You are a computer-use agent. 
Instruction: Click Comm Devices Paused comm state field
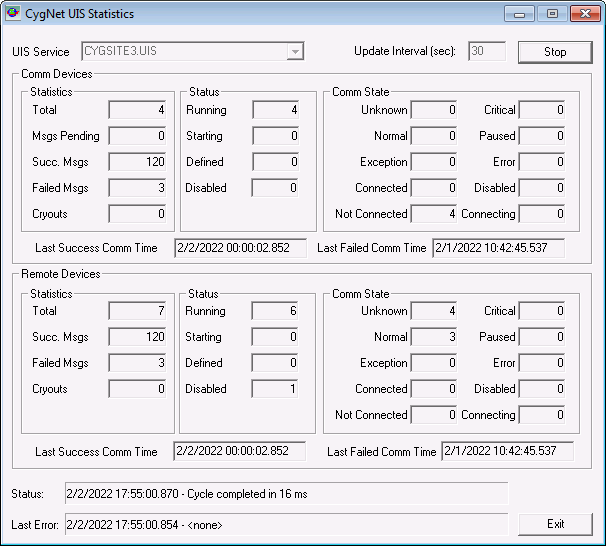coord(541,136)
